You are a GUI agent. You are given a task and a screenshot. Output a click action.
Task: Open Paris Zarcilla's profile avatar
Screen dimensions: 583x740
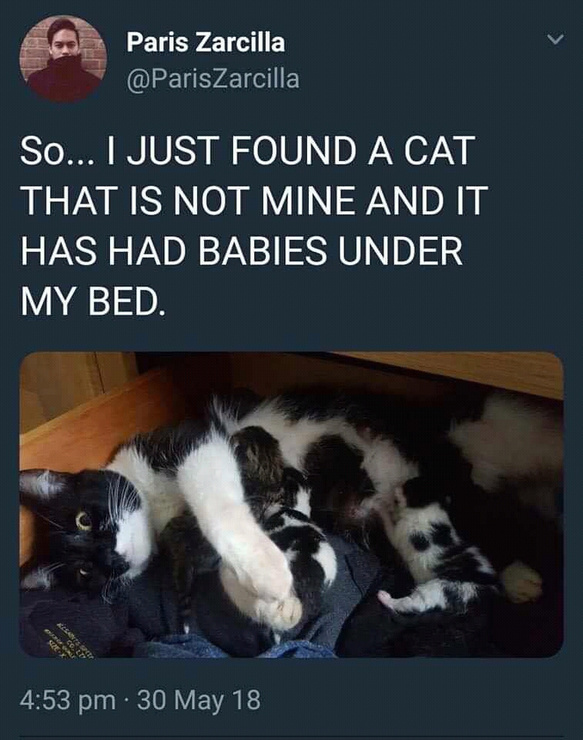tap(63, 59)
